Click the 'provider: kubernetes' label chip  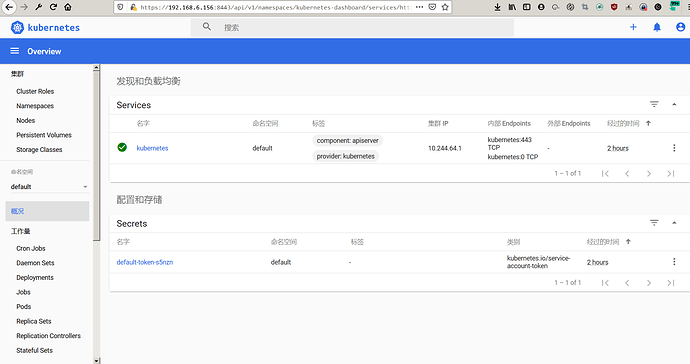click(x=345, y=156)
